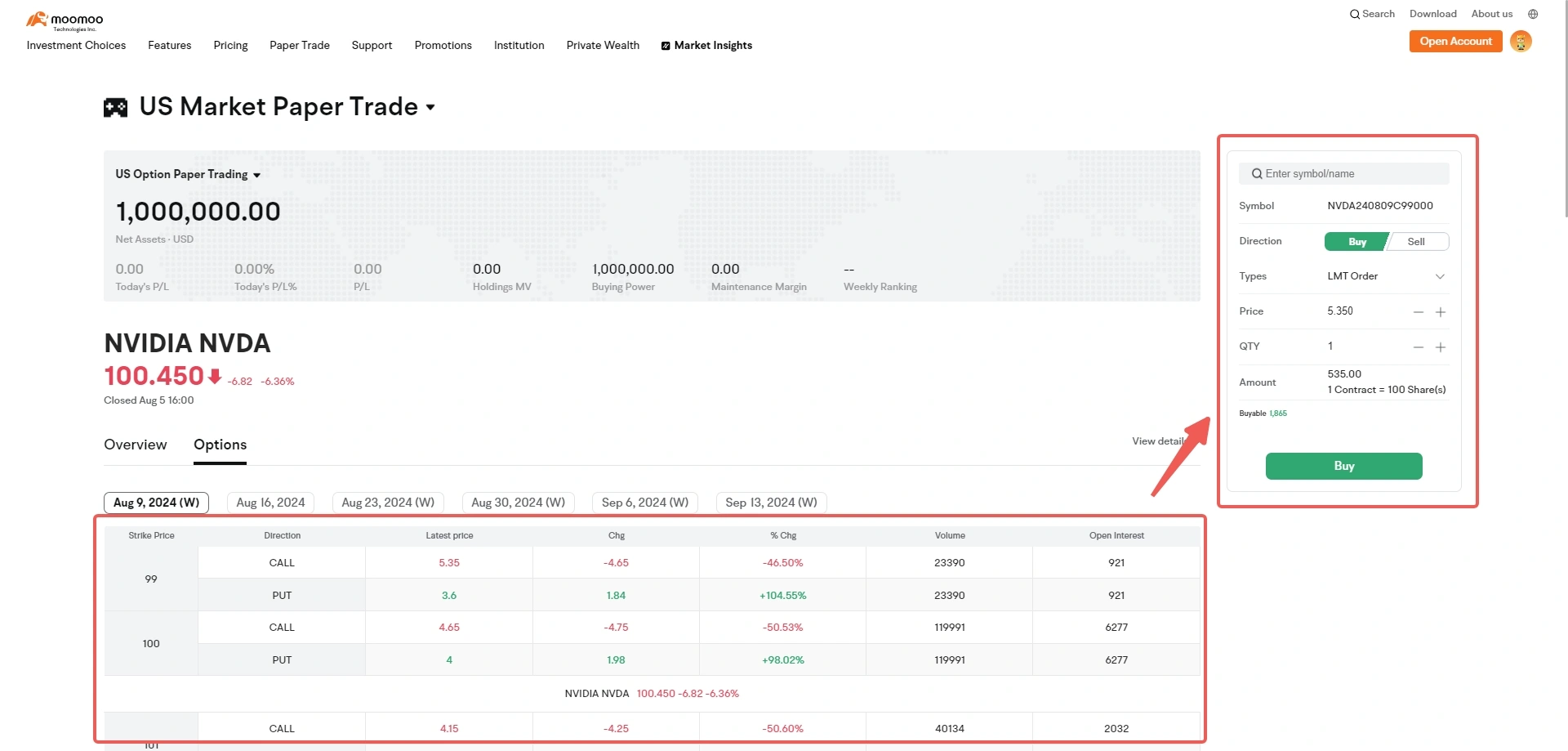Image resolution: width=1568 pixels, height=751 pixels.
Task: Select Aug 9, 2024 (W) expiry
Action: [x=156, y=503]
